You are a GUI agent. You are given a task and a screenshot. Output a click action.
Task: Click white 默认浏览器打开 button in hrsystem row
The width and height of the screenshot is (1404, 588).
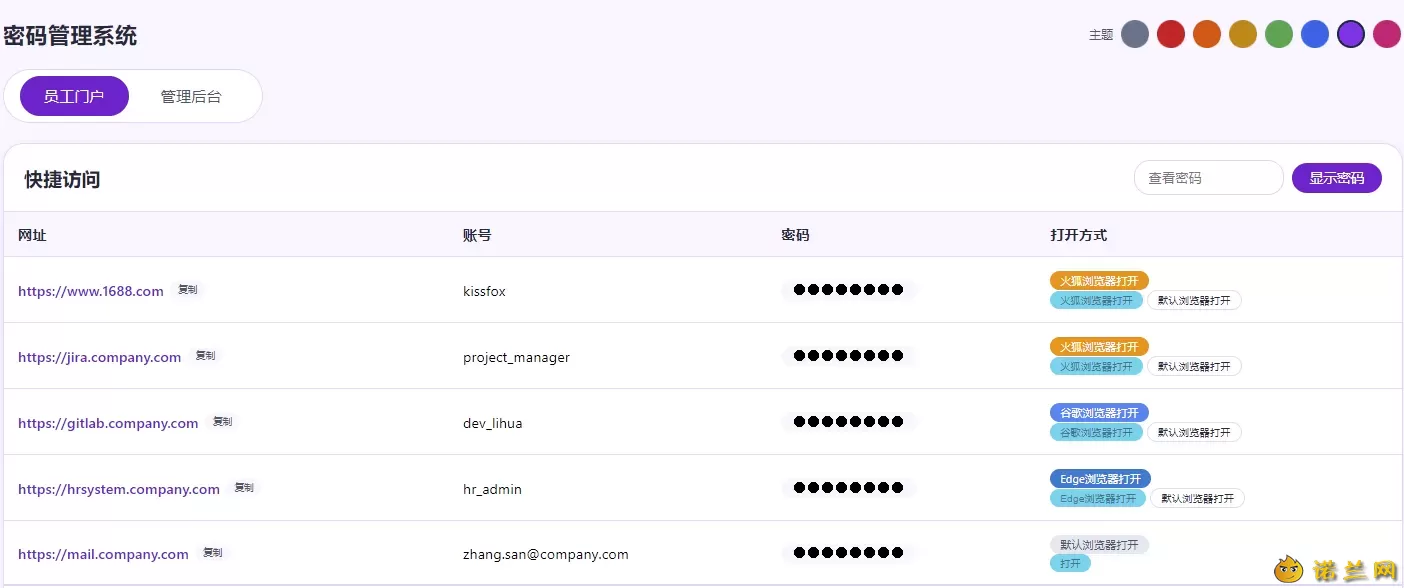point(1197,498)
